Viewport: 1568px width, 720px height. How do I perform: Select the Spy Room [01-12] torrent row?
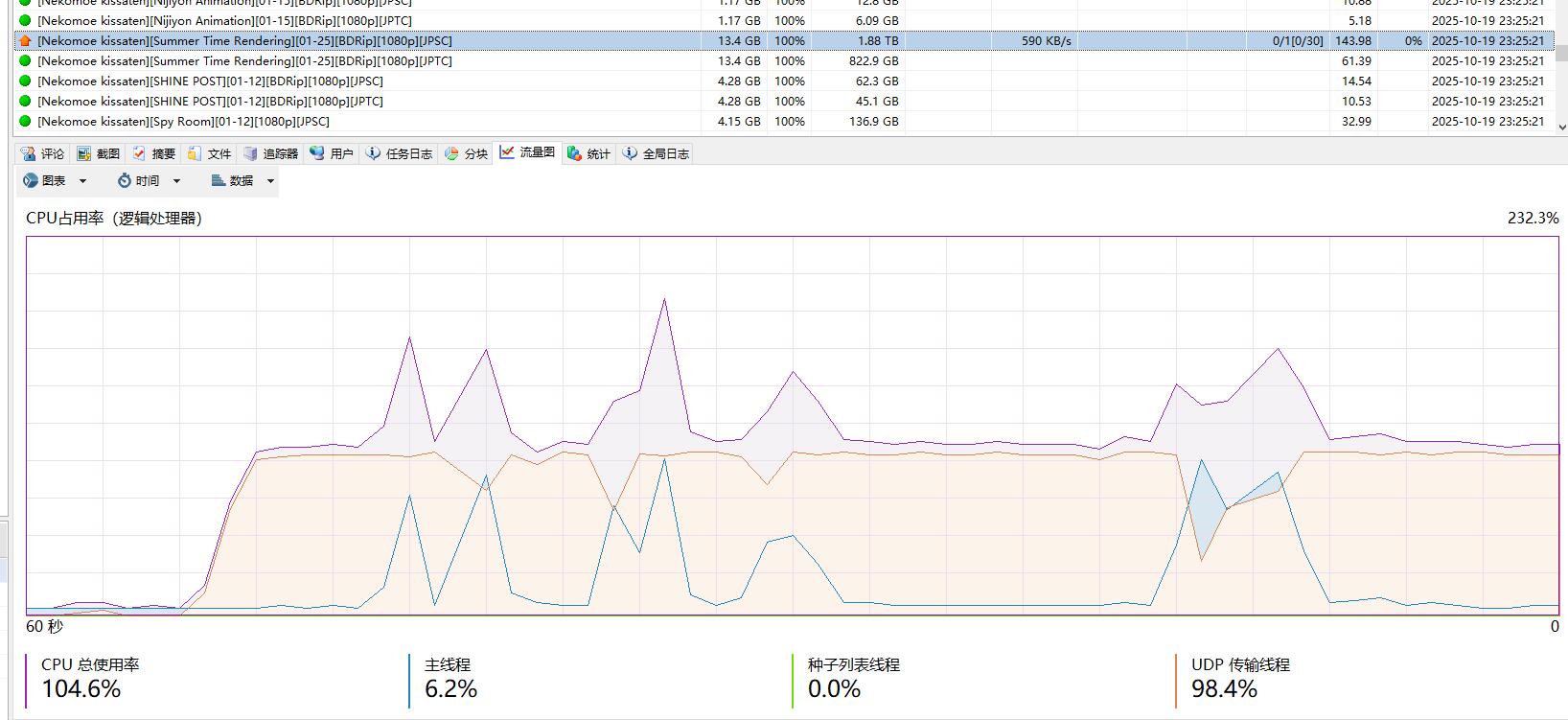coord(784,122)
